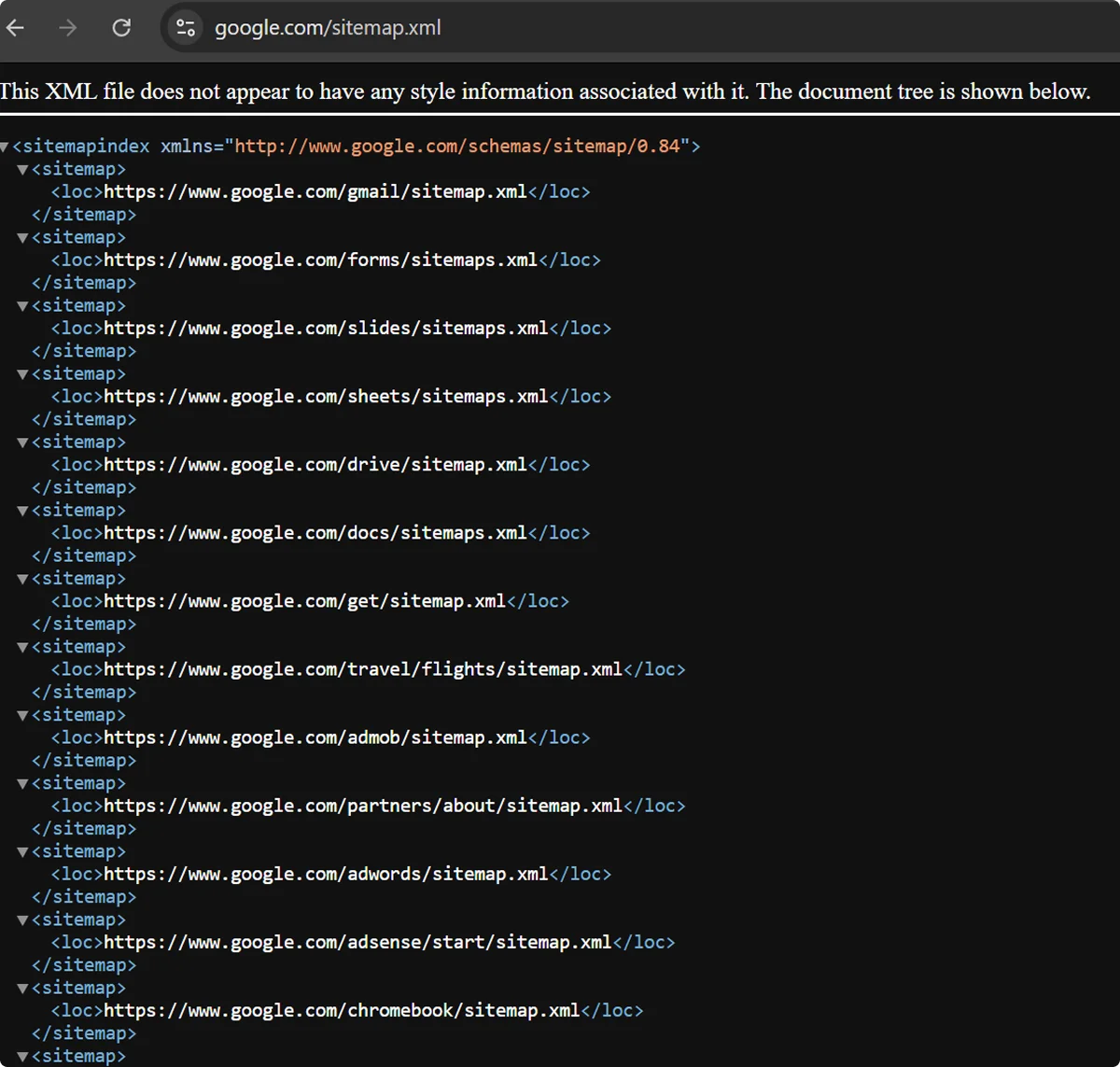Click the xmlns schema URL value 0.84
The width and height of the screenshot is (1120, 1067).
[457, 146]
